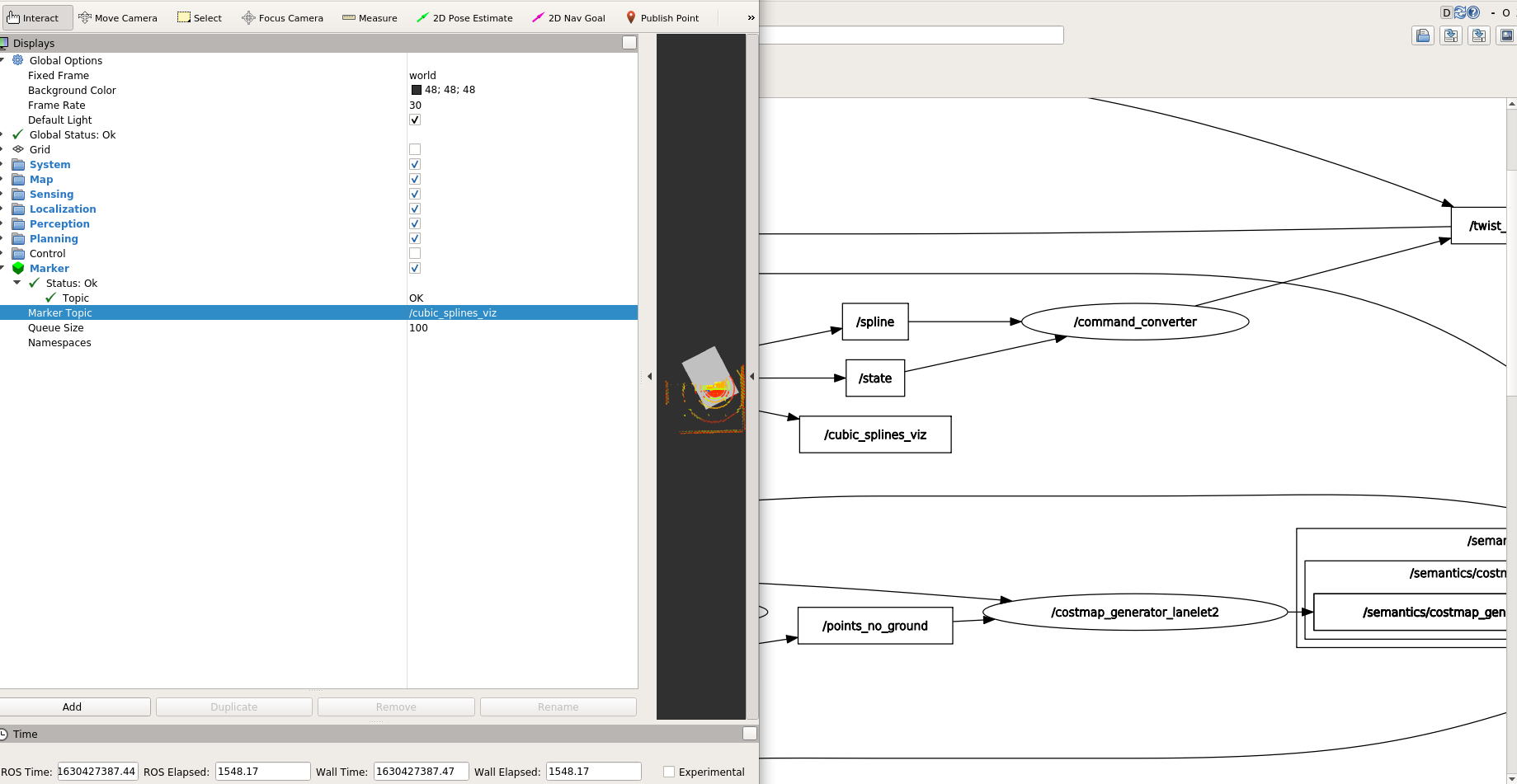Use the Focus Camera tool
The image size is (1517, 784).
coord(282,17)
